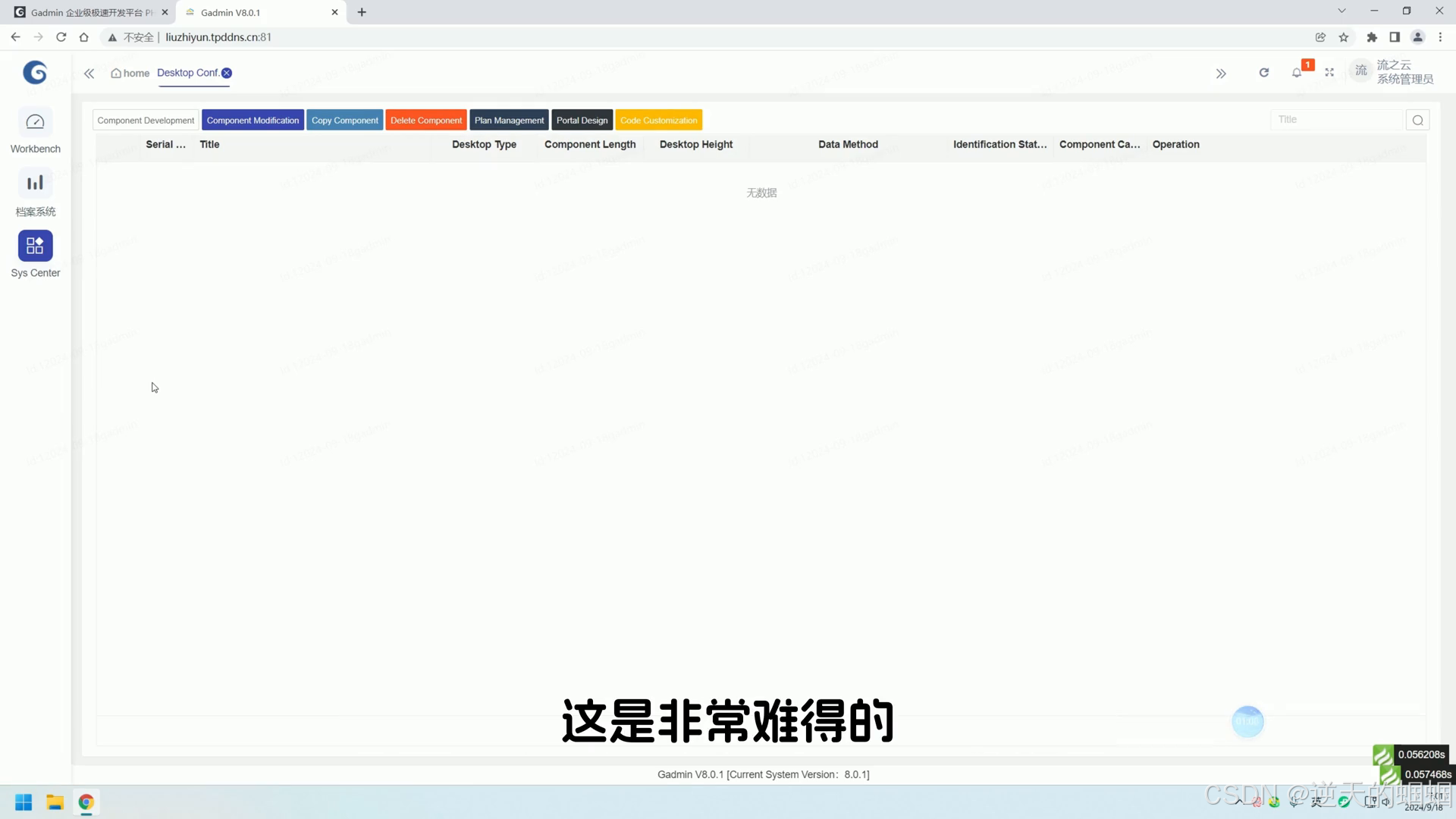The width and height of the screenshot is (1456, 819).
Task: Select the Desktop Conf. tab
Action: coord(187,73)
